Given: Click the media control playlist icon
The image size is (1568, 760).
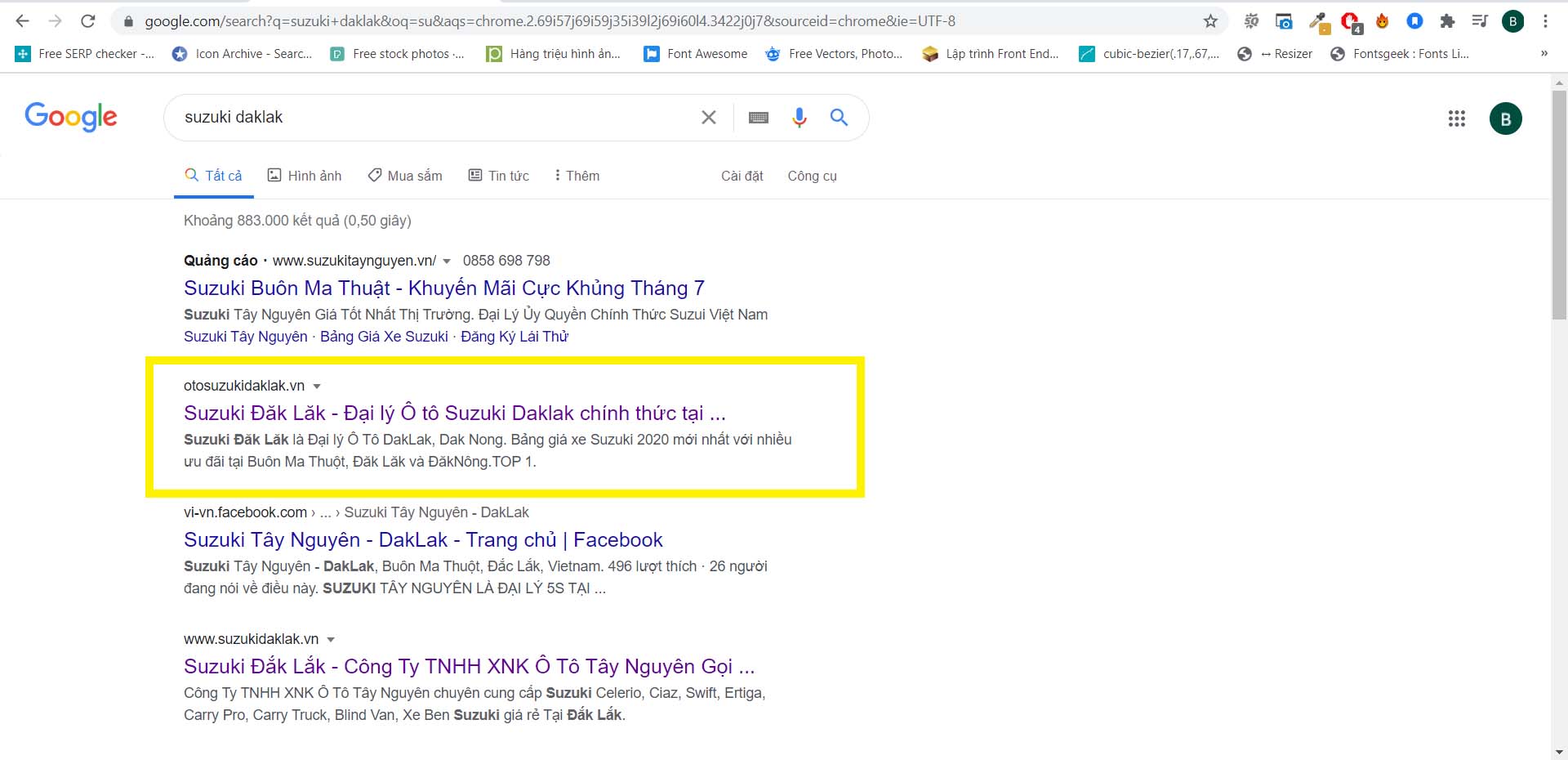Looking at the screenshot, I should [x=1480, y=21].
